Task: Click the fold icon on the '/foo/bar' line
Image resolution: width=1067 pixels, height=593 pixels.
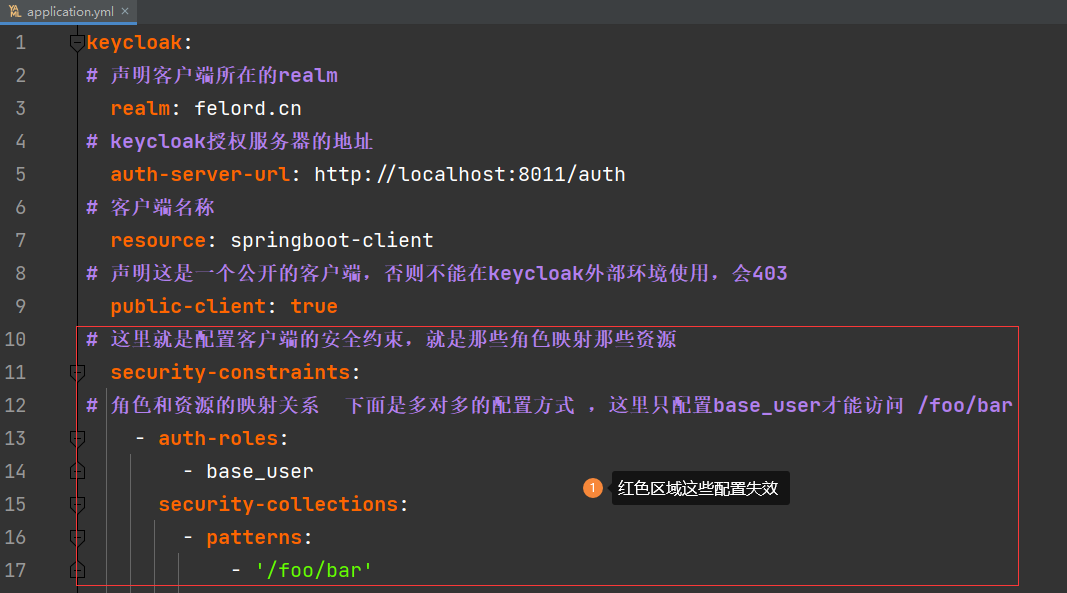Action: (x=77, y=570)
